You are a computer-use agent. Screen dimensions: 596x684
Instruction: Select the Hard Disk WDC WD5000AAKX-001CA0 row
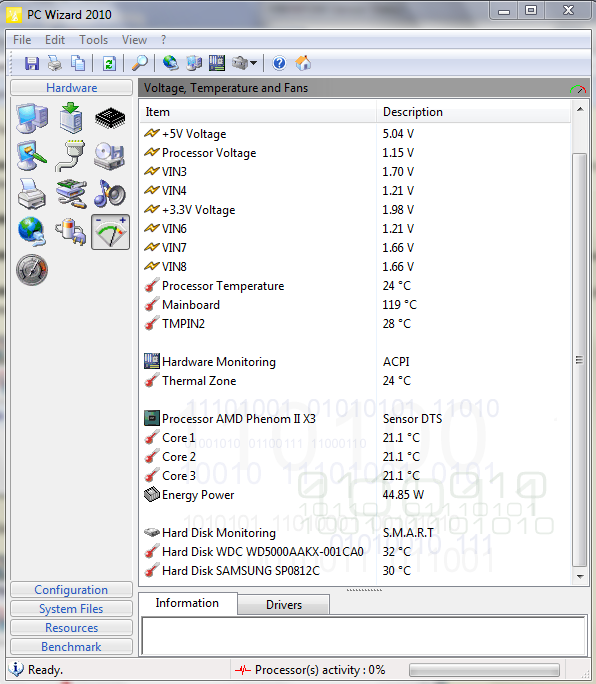355,552
